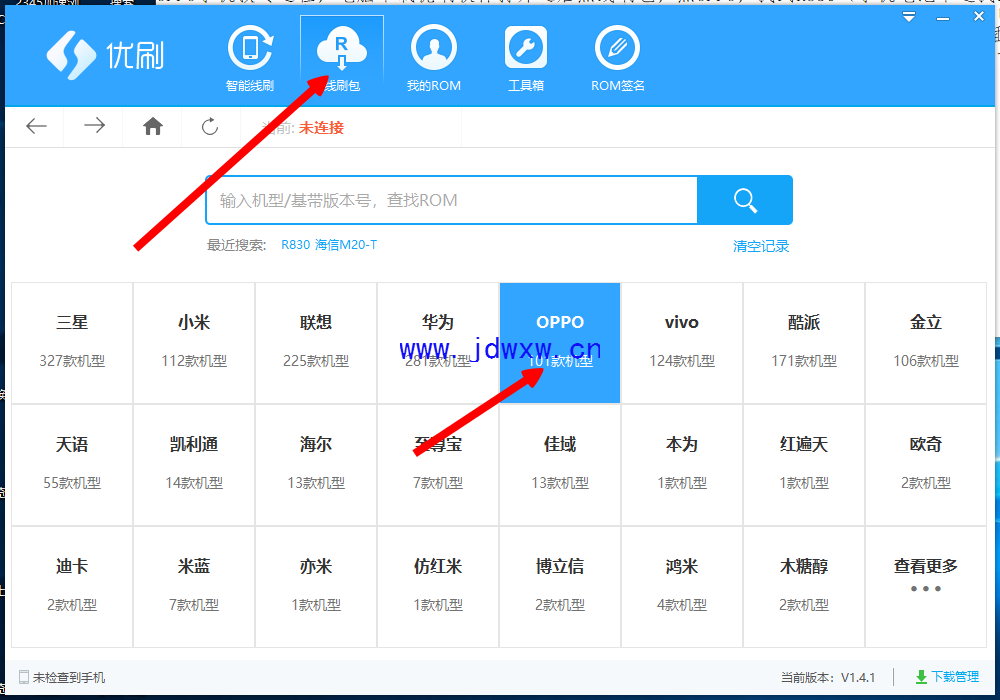Click the 优刷 logo
This screenshot has height=700, width=1000.
click(105, 55)
